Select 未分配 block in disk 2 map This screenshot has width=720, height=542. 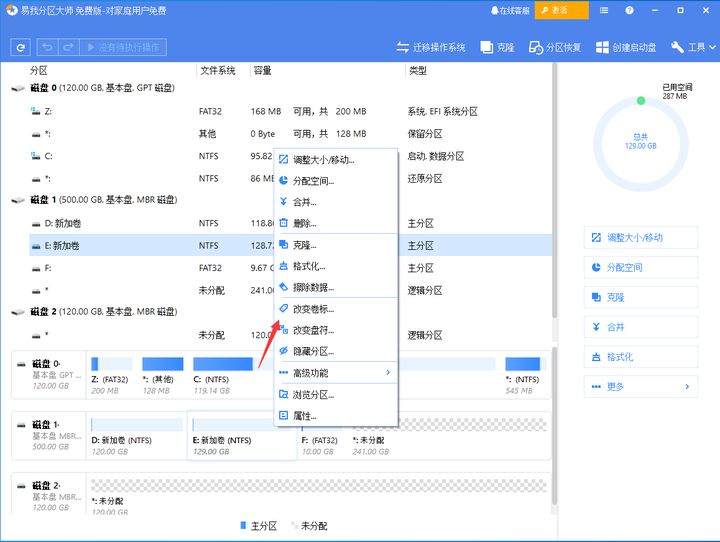click(x=319, y=495)
